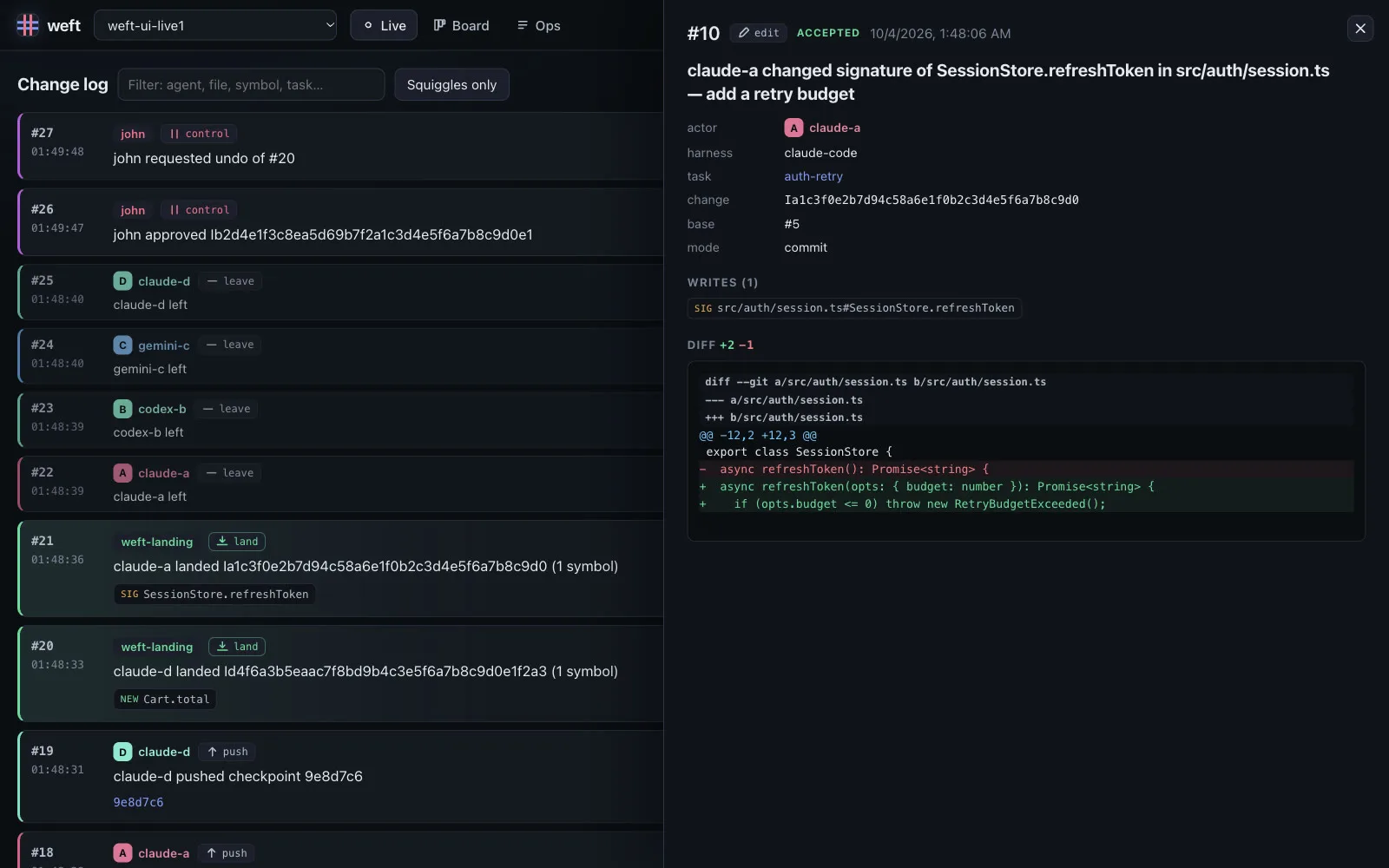Screen dimensions: 1389x868
Task: Click the push badge on entry #18
Action: pyautogui.click(x=226, y=853)
